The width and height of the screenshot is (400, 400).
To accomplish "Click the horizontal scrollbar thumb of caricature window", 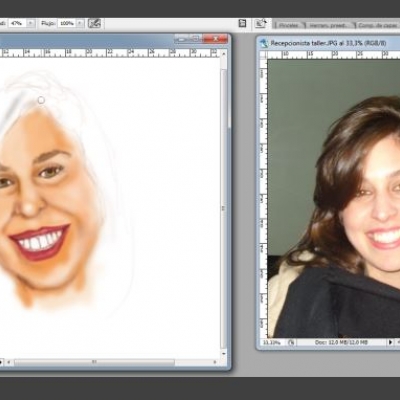I will point(94,362).
